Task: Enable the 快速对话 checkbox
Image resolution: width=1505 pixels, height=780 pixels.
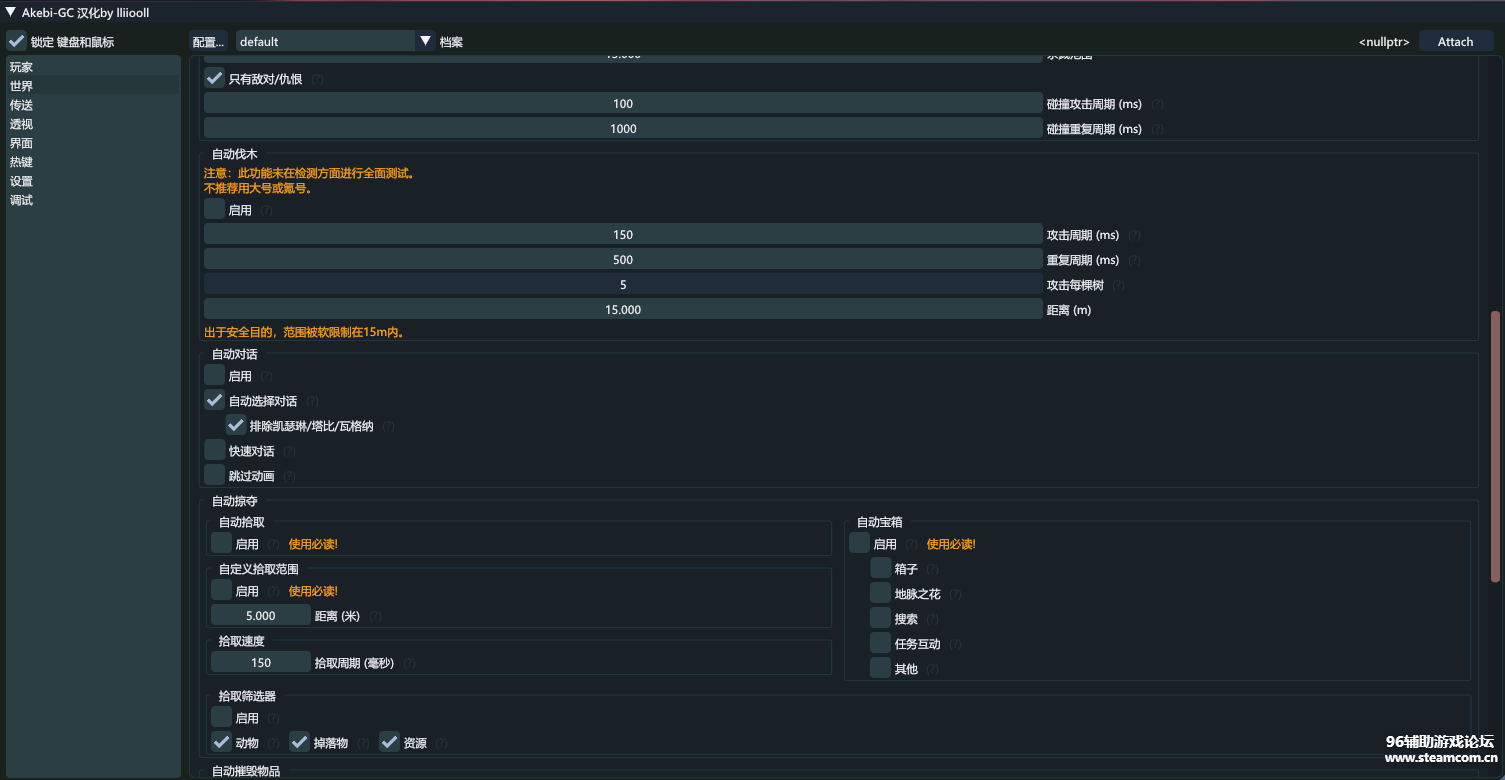Action: (x=215, y=450)
